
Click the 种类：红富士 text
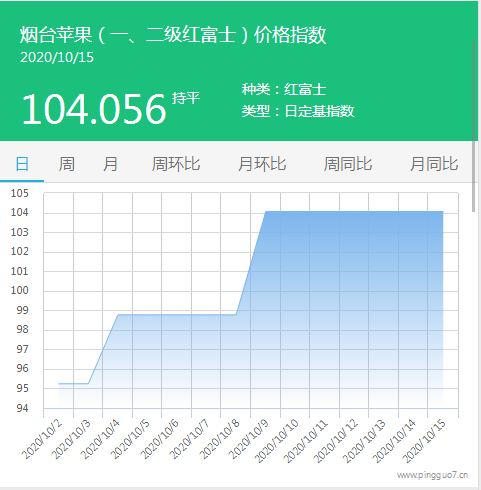point(284,89)
